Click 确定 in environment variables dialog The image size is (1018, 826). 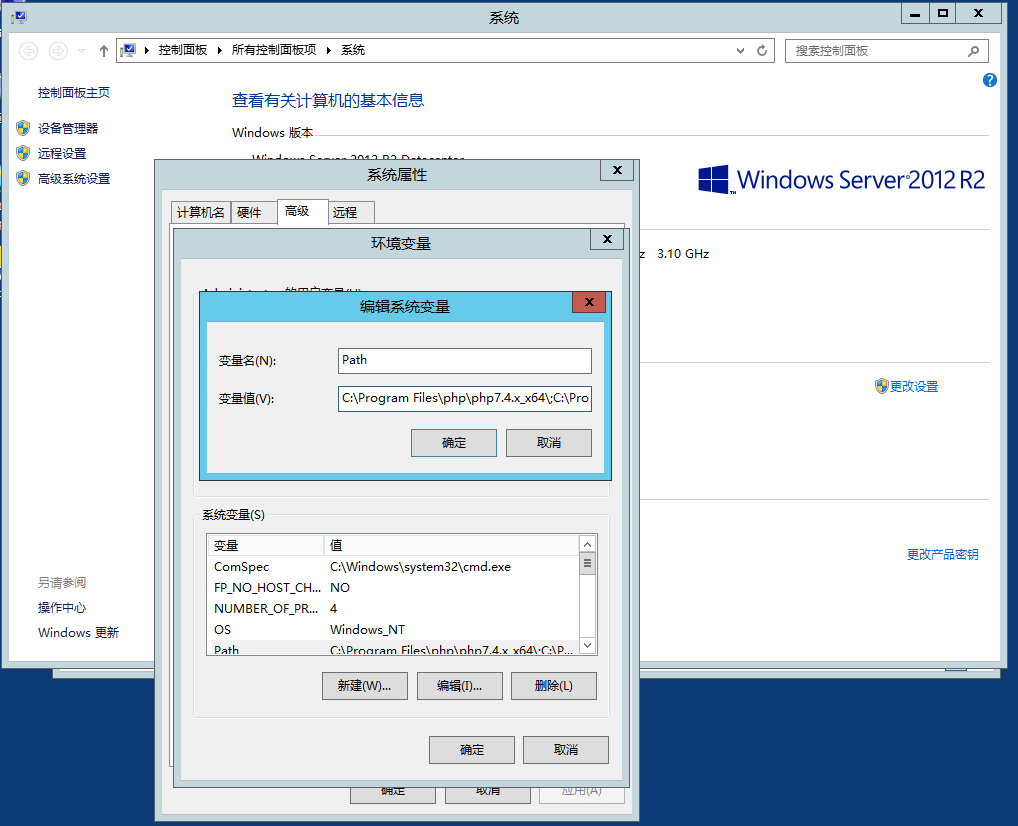pos(472,750)
